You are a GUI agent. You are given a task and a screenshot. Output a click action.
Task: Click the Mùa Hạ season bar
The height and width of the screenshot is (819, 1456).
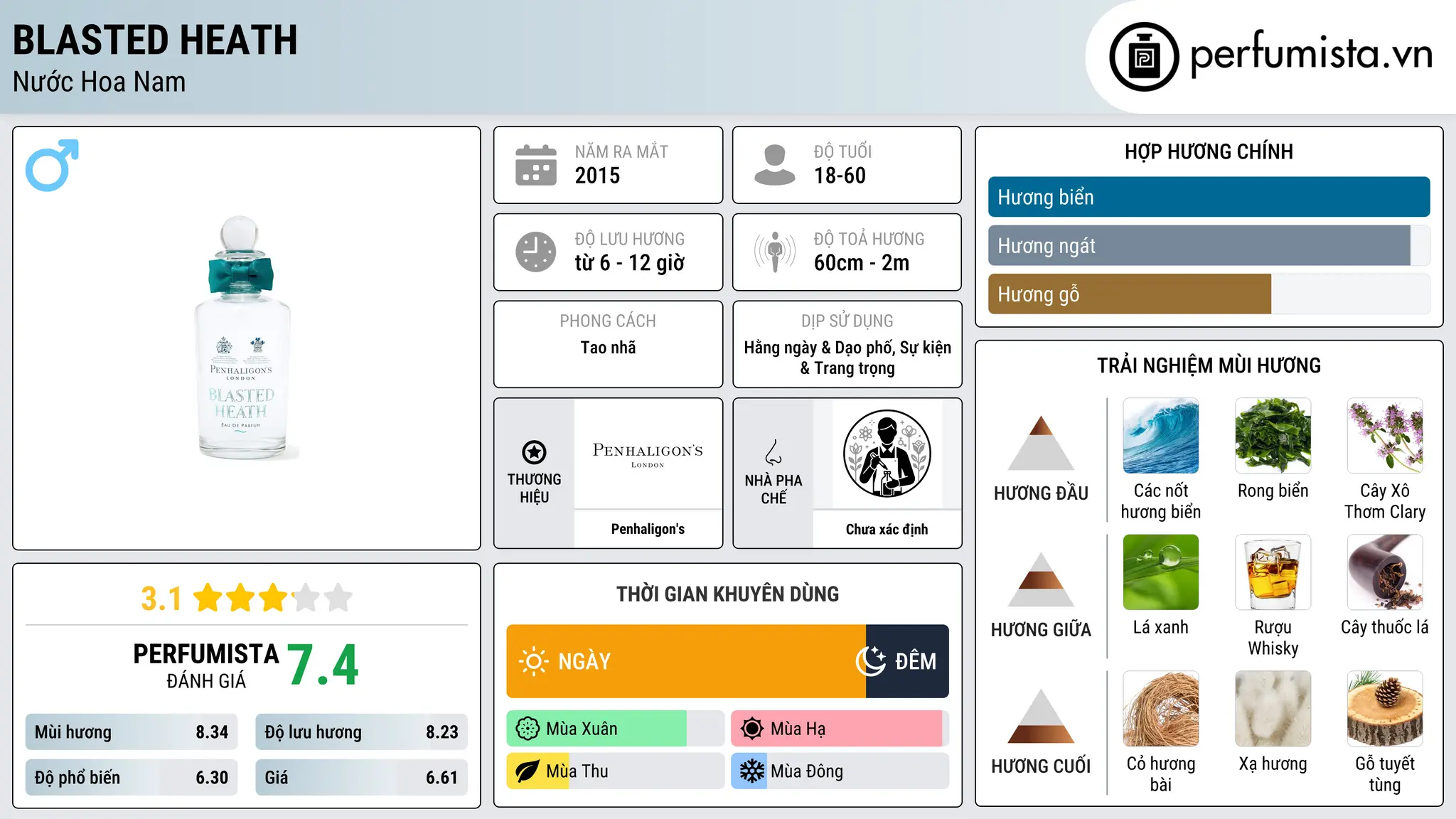tap(840, 729)
